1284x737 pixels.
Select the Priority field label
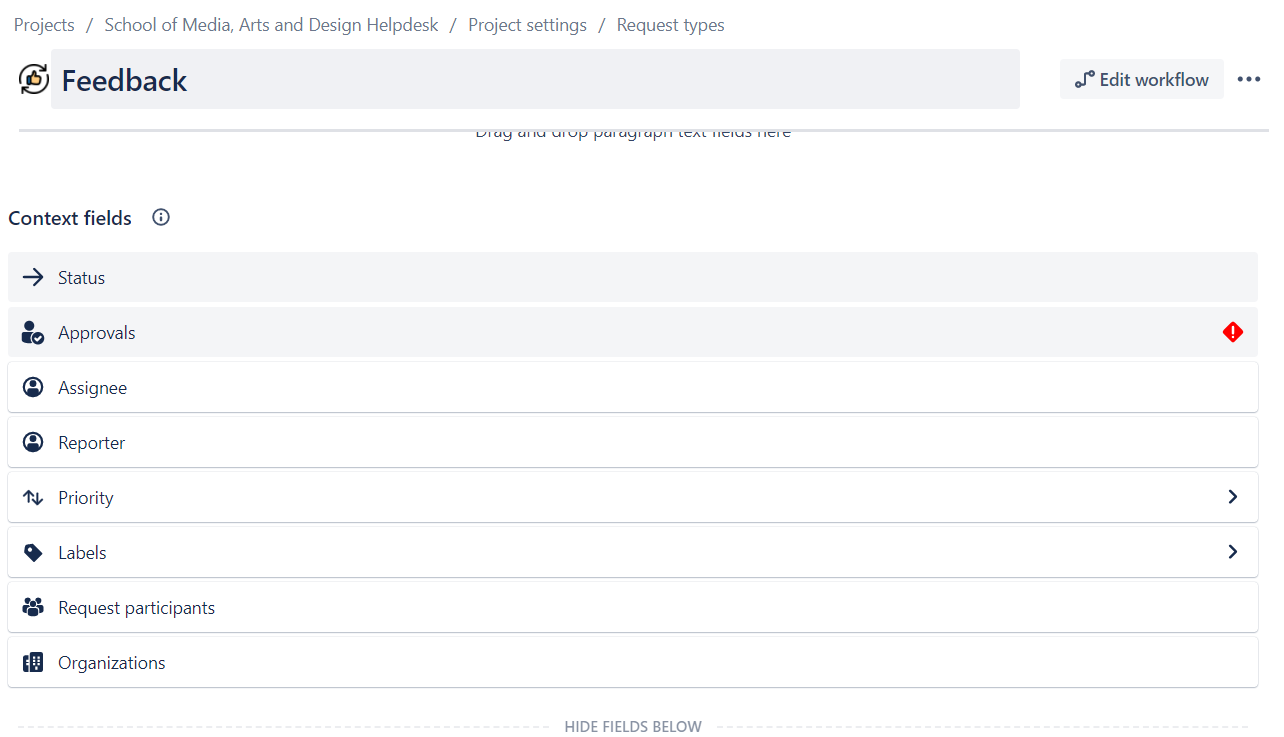(85, 498)
